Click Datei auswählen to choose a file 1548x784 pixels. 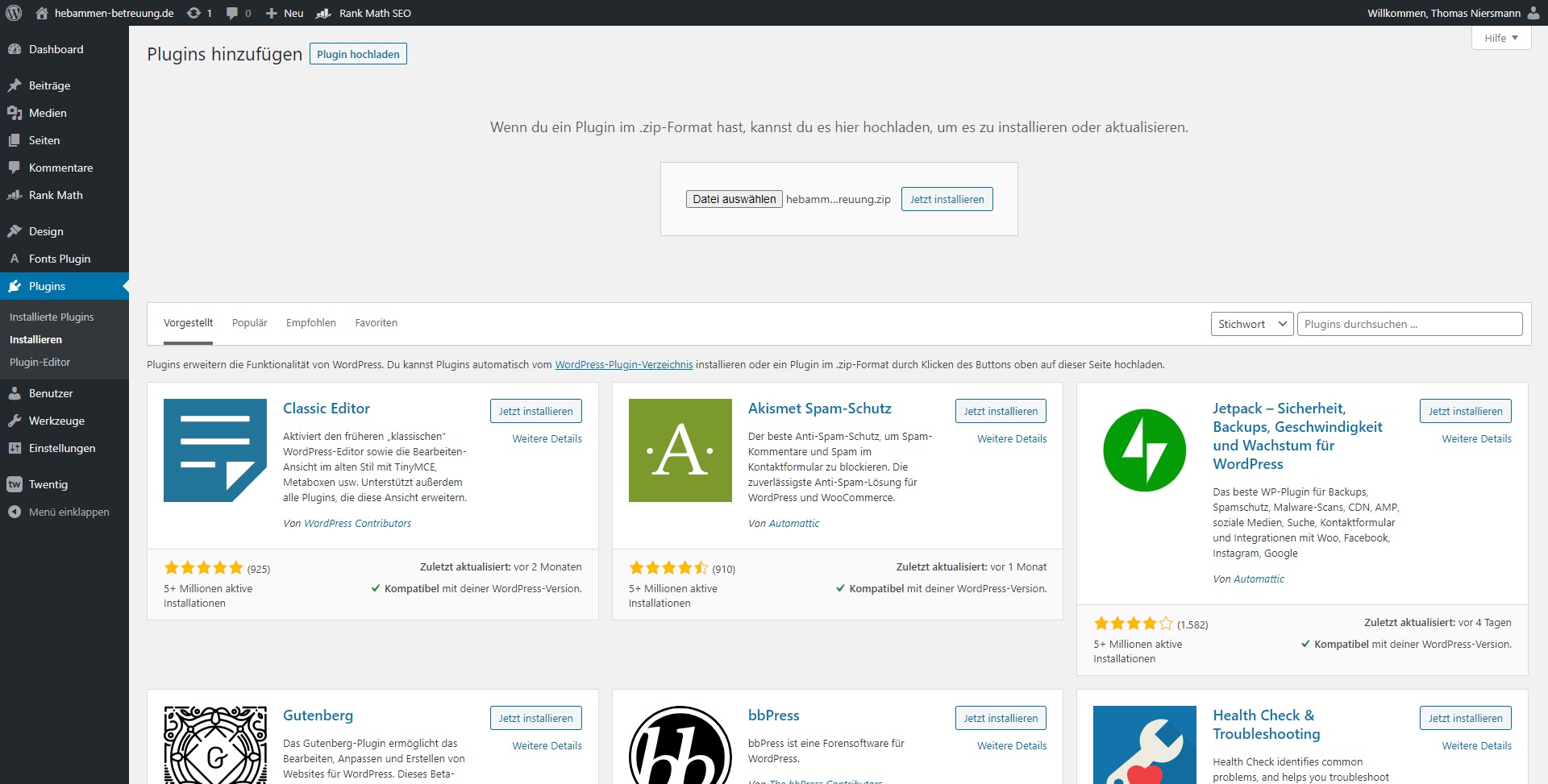coord(734,199)
